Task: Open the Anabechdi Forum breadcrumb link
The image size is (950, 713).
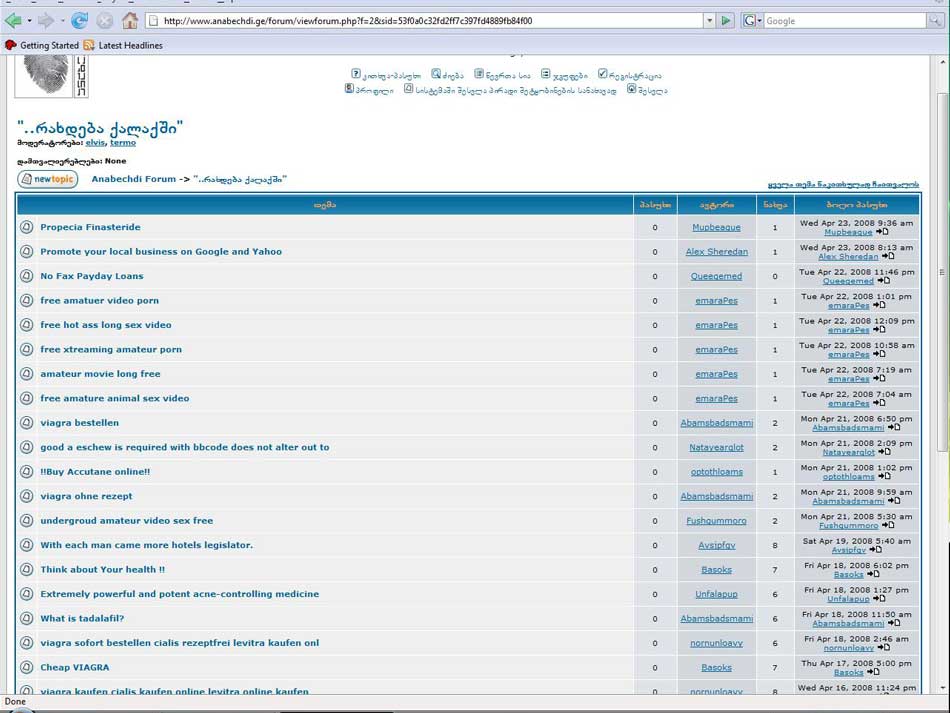Action: (133, 179)
